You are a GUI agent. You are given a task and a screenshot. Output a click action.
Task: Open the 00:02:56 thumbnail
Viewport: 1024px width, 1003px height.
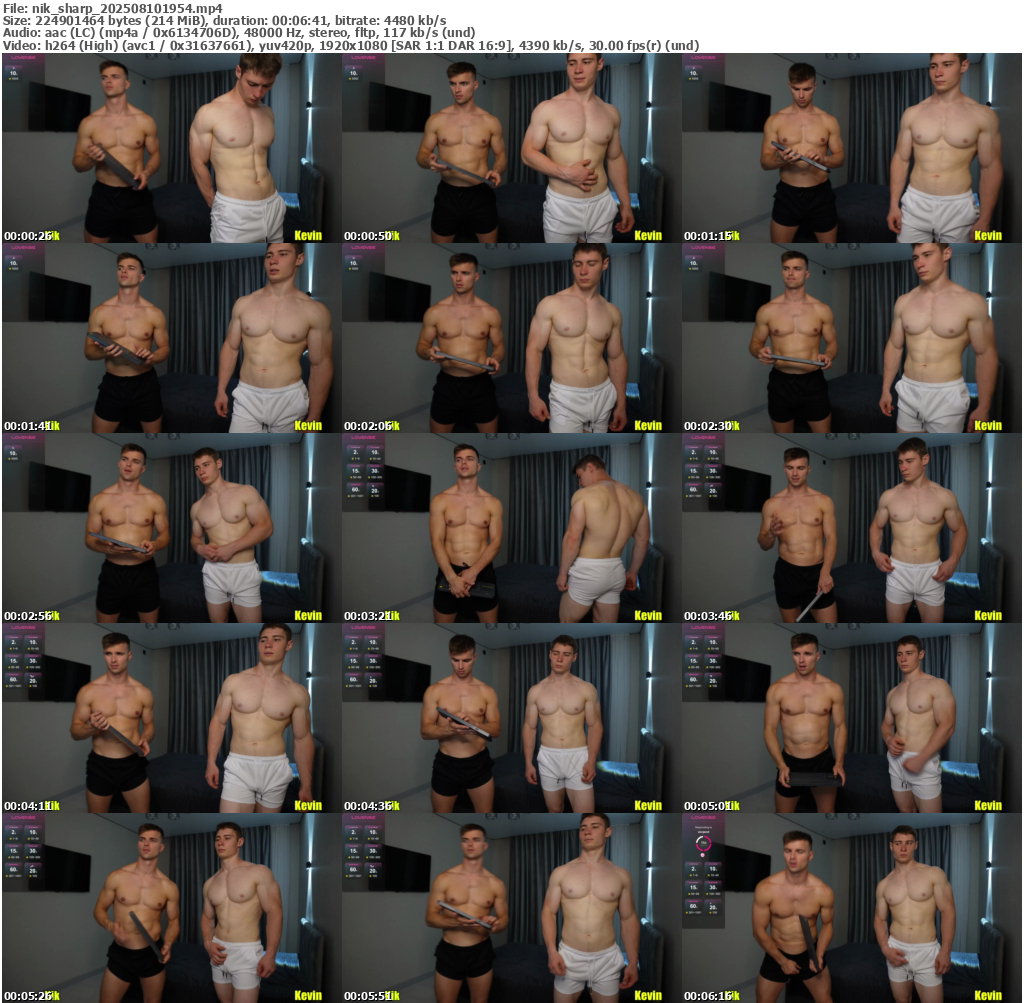(x=170, y=528)
